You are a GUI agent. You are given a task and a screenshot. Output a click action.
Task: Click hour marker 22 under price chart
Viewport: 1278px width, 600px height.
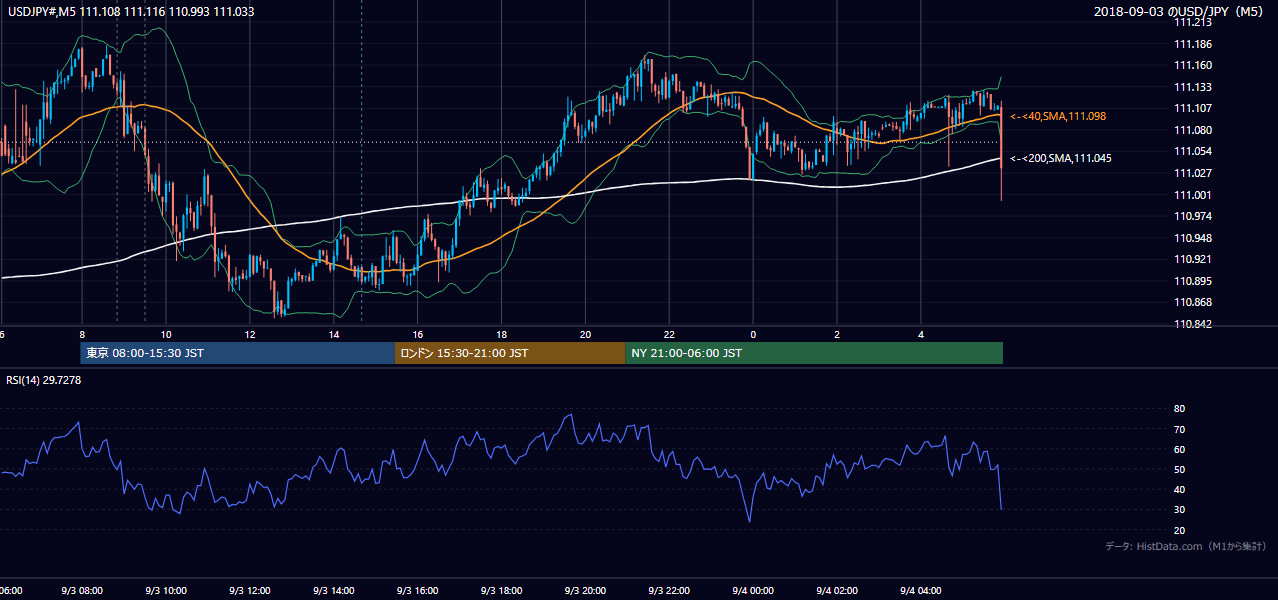pyautogui.click(x=669, y=334)
